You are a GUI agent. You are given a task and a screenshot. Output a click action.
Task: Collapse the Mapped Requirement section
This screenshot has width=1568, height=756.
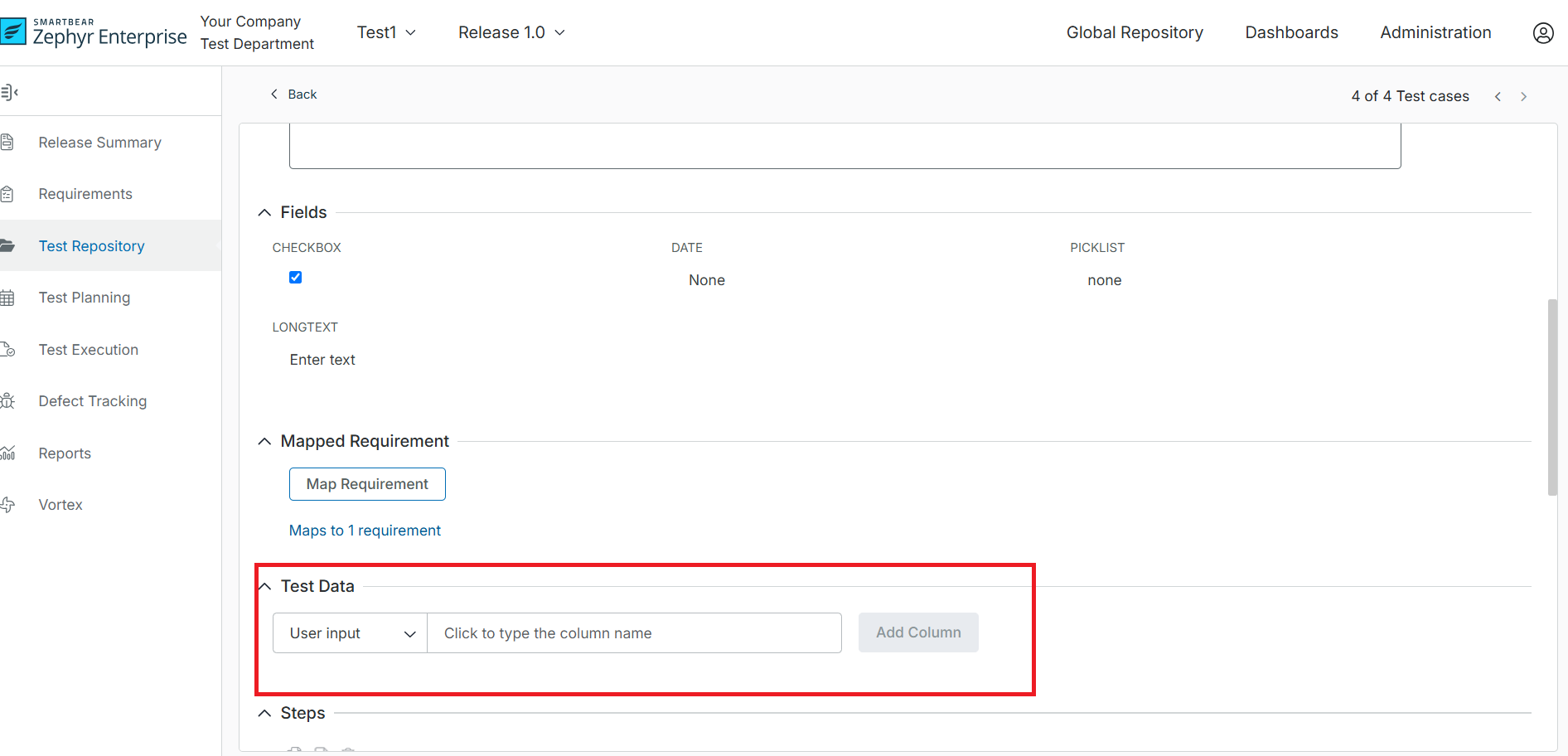click(264, 442)
